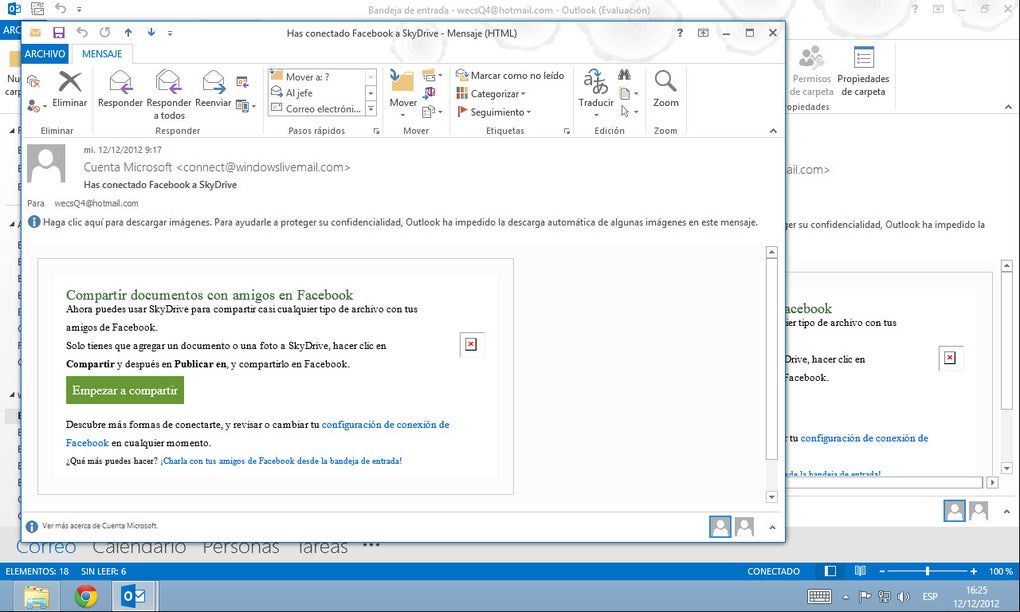Undo the last action in the message window
The height and width of the screenshot is (612, 1020).
click(81, 33)
